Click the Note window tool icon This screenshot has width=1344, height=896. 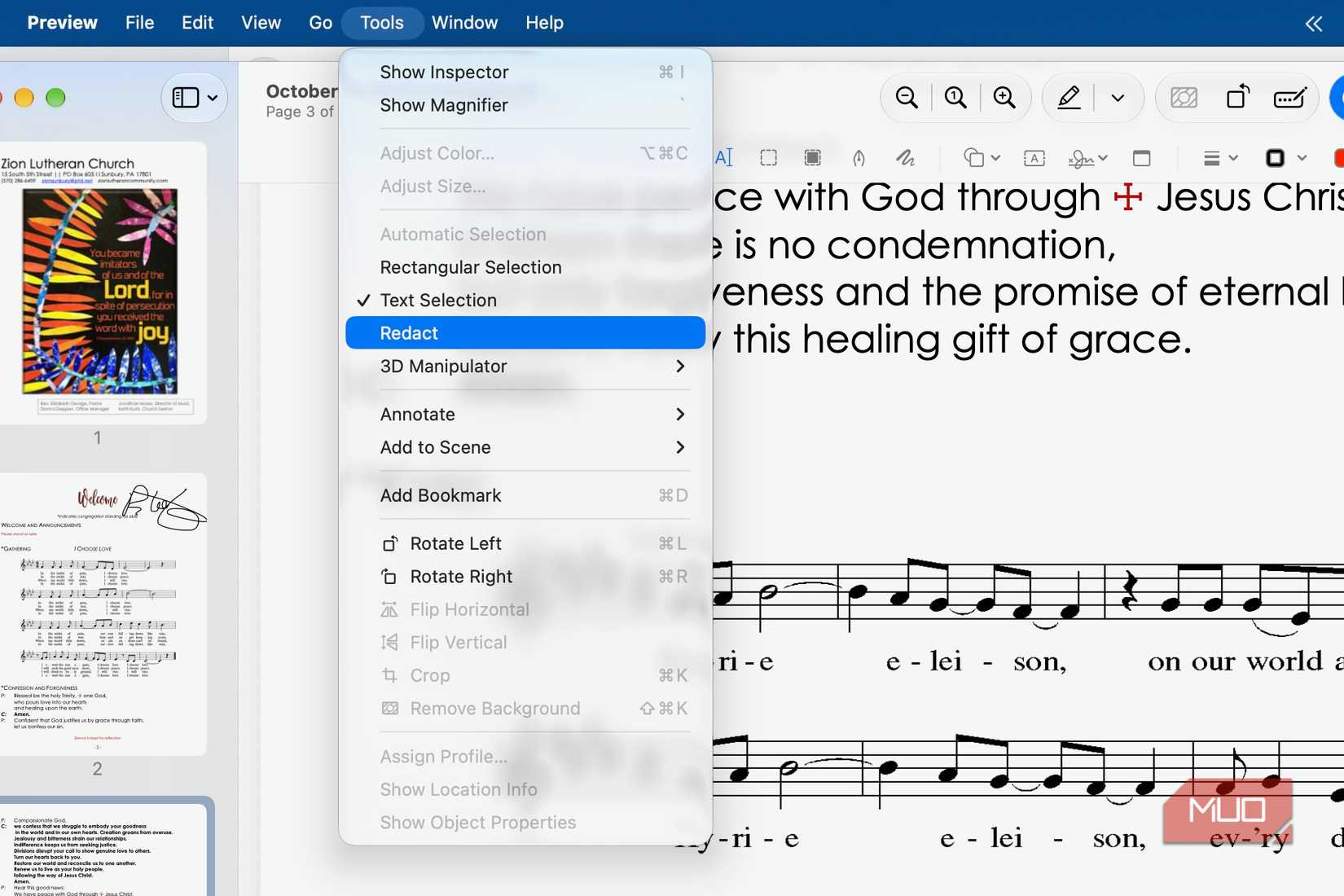1142,158
